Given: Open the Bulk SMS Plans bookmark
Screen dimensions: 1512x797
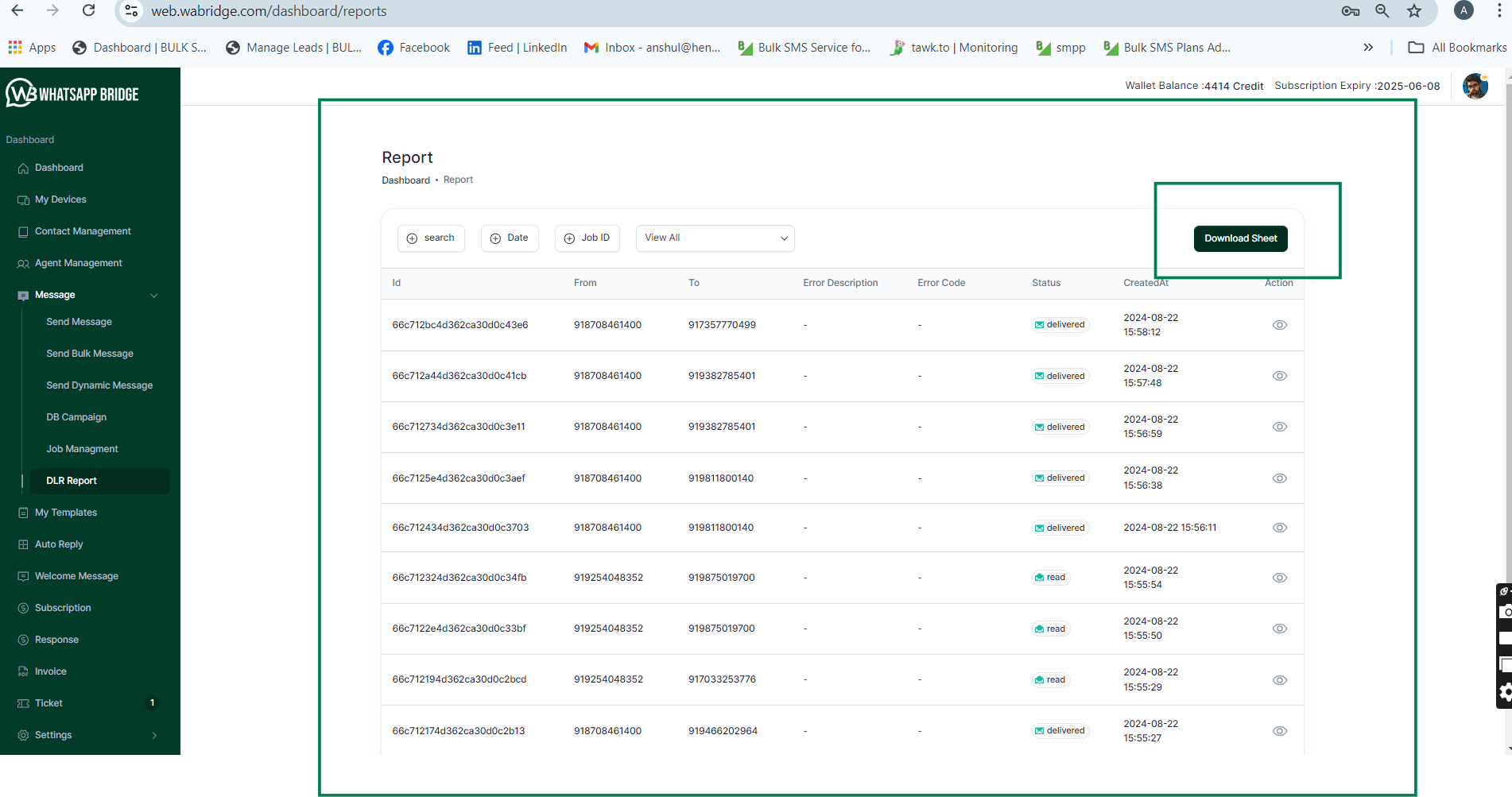Looking at the screenshot, I should click(1167, 48).
